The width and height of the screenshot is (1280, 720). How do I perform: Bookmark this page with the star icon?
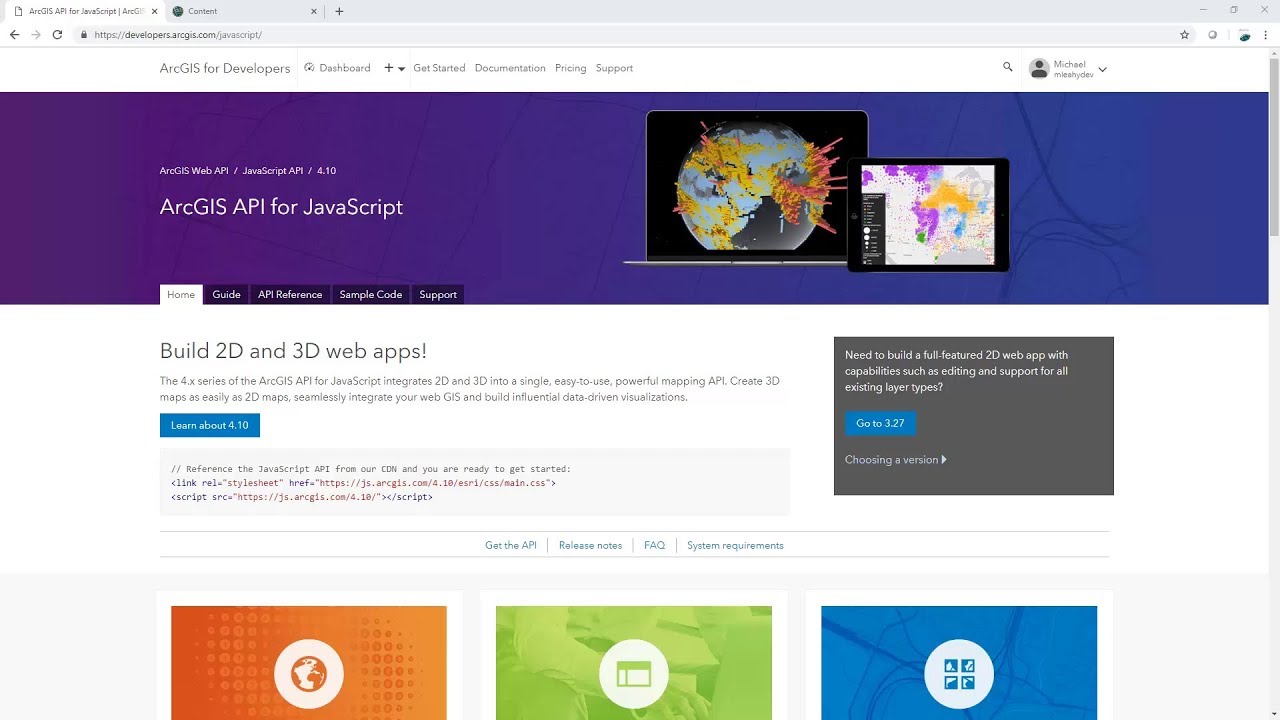coord(1185,34)
